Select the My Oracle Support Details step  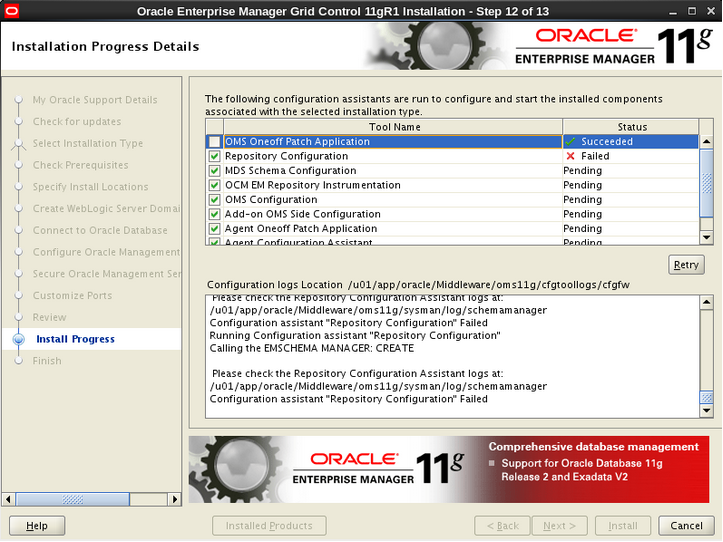coord(95,100)
